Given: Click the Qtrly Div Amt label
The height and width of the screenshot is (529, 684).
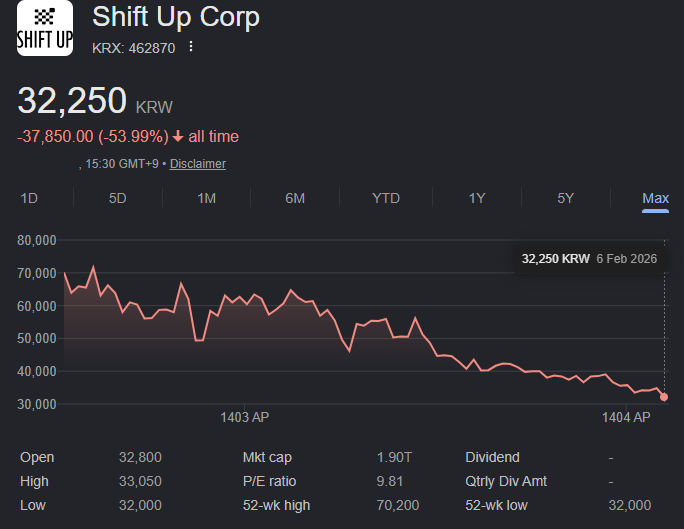Looking at the screenshot, I should click(506, 481).
